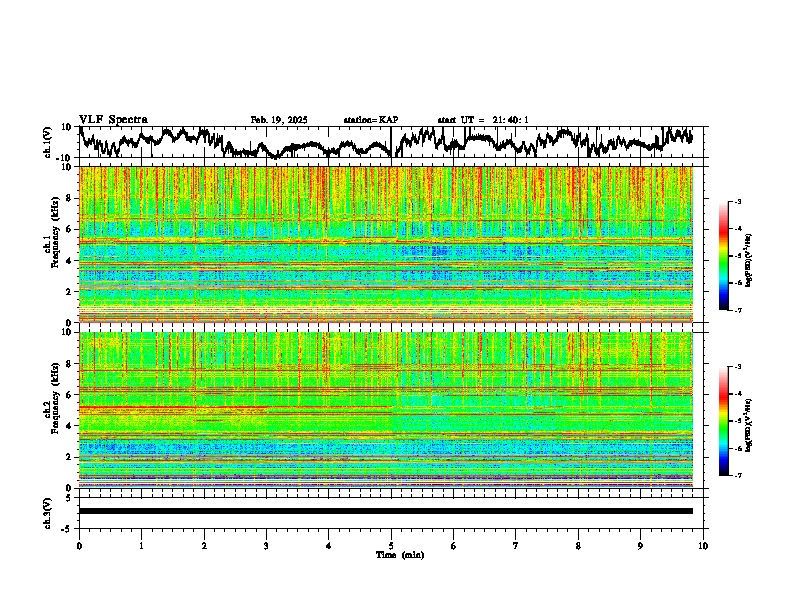Click time axis tick label "4"
The height and width of the screenshot is (612, 792).
[x=329, y=546]
